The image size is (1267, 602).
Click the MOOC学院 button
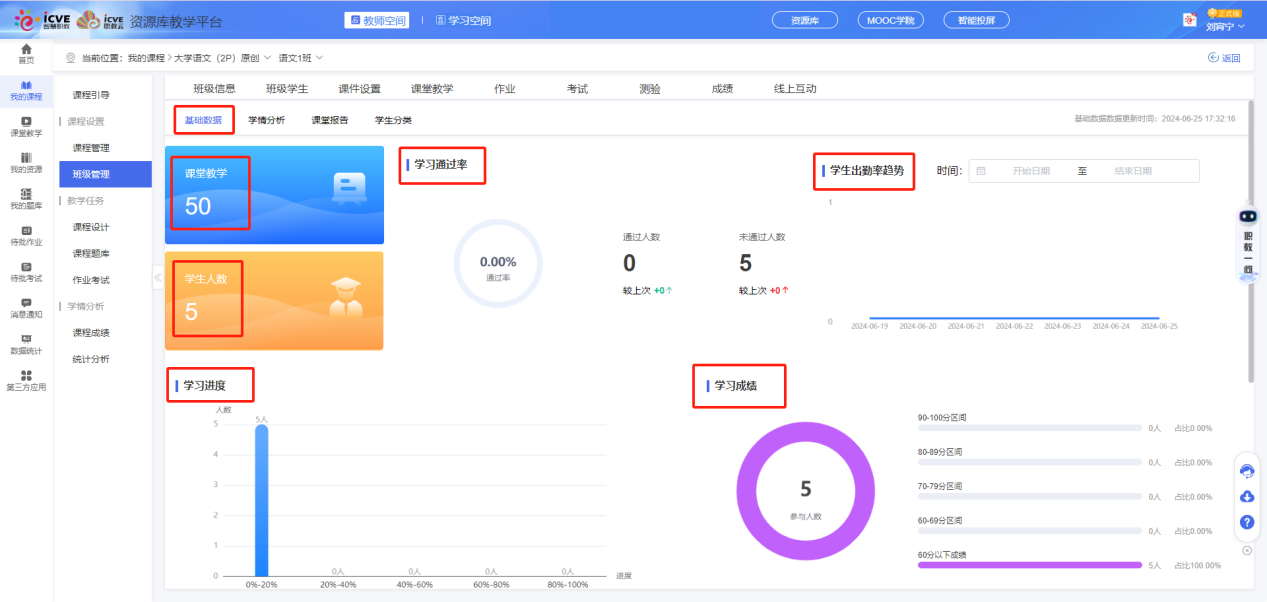(x=890, y=20)
